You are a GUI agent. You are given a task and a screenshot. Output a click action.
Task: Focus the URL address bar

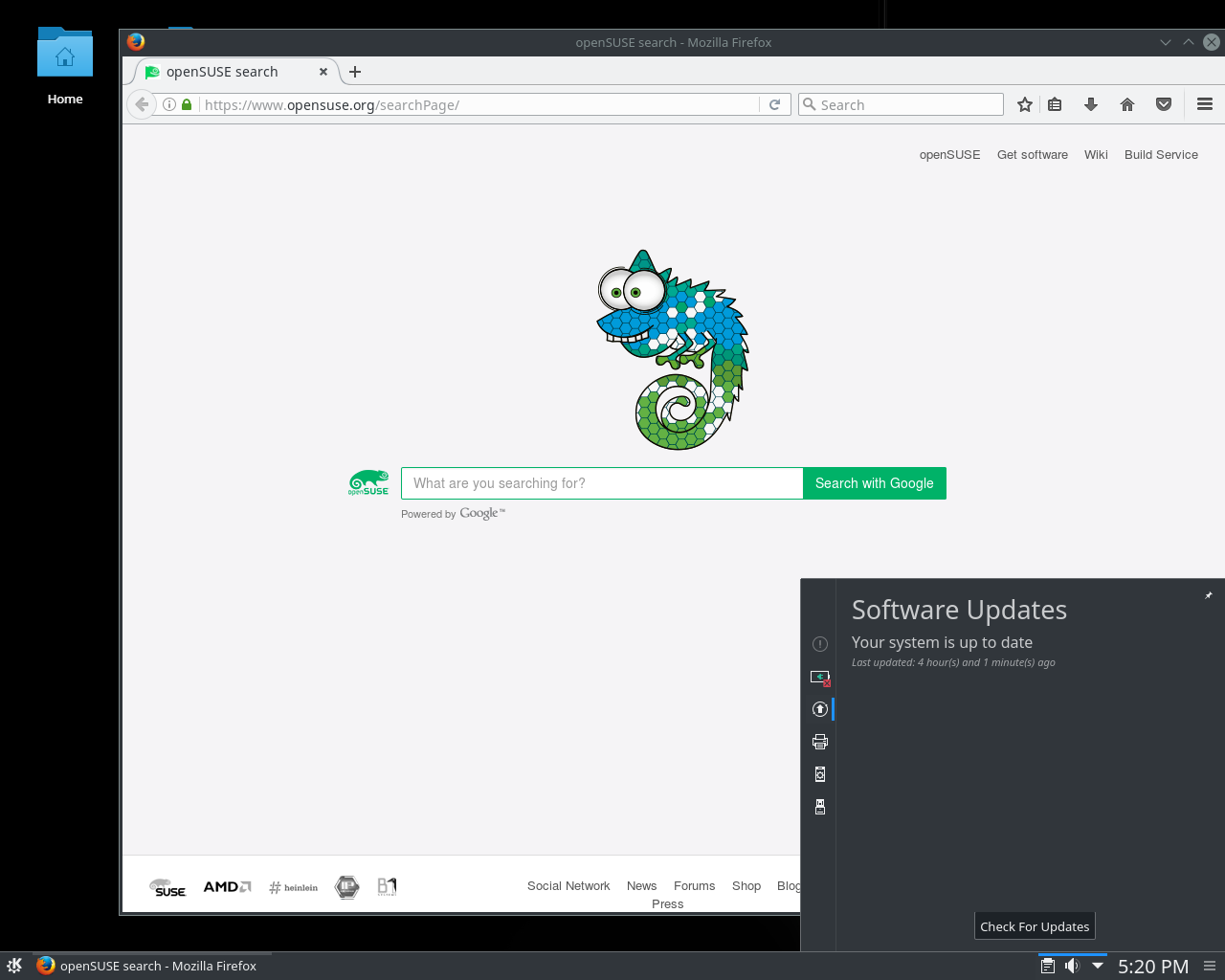coord(480,104)
